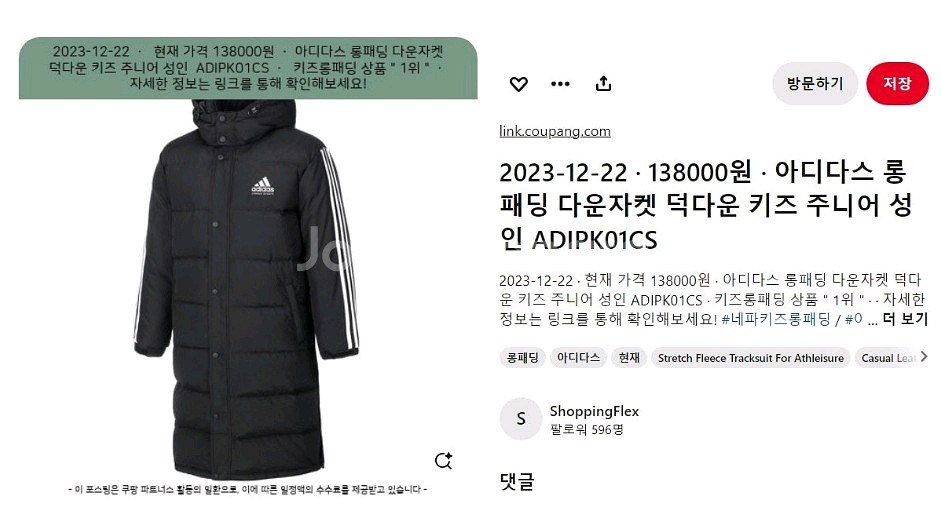Expand description with 더 보기

905,319
